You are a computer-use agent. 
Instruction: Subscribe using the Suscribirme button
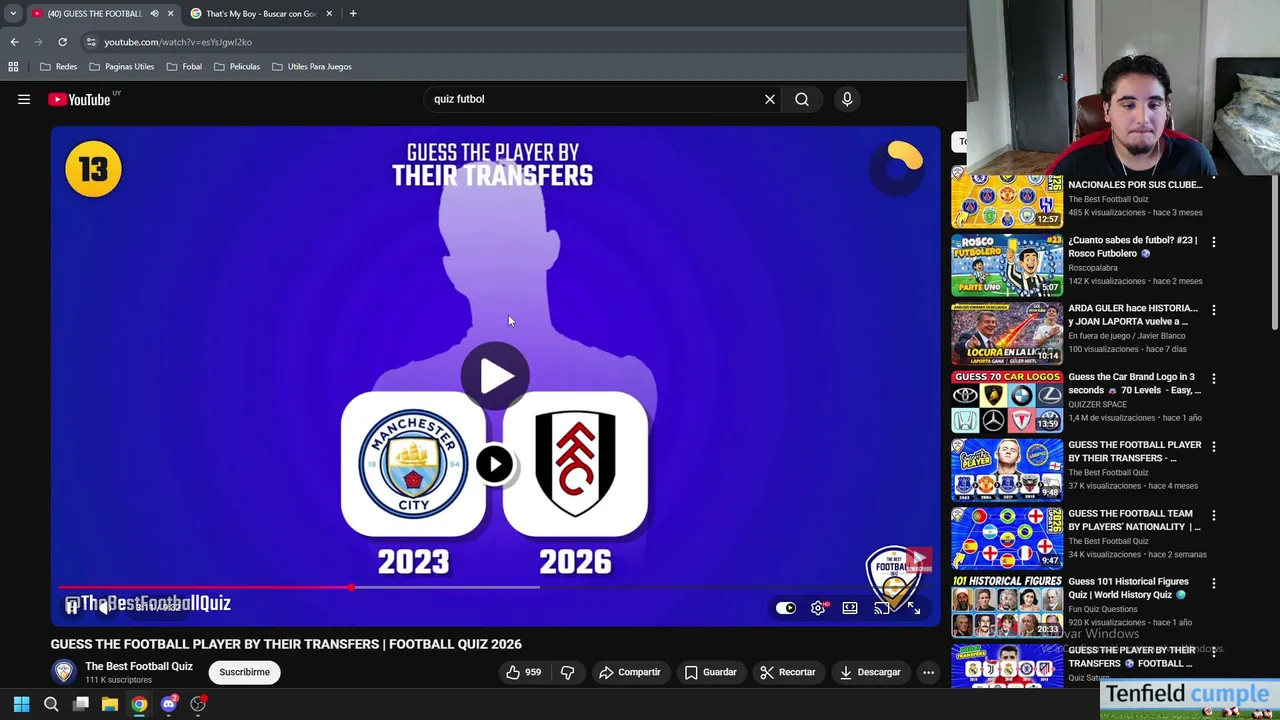pos(245,672)
